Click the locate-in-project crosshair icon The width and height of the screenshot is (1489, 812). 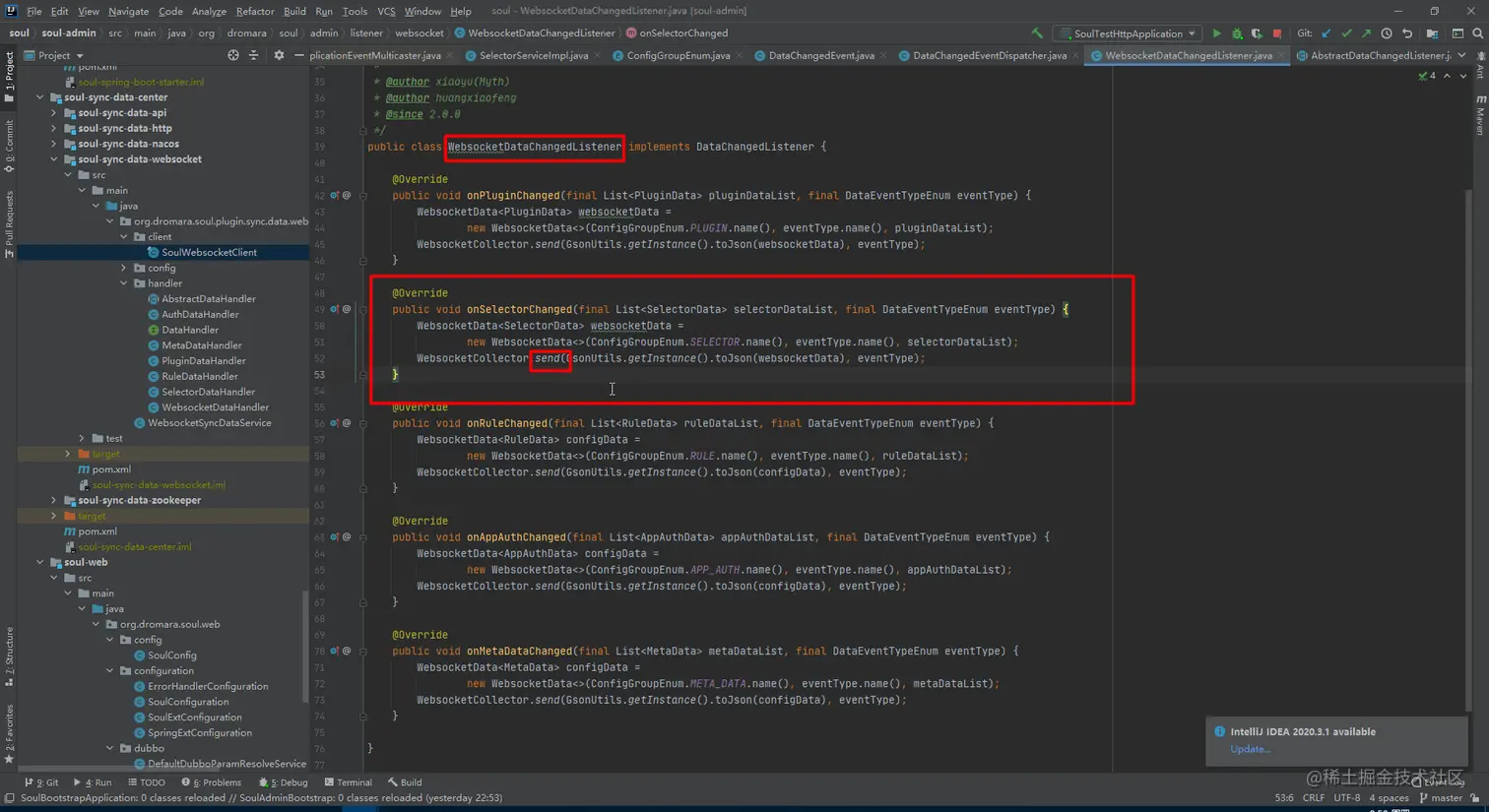point(233,56)
